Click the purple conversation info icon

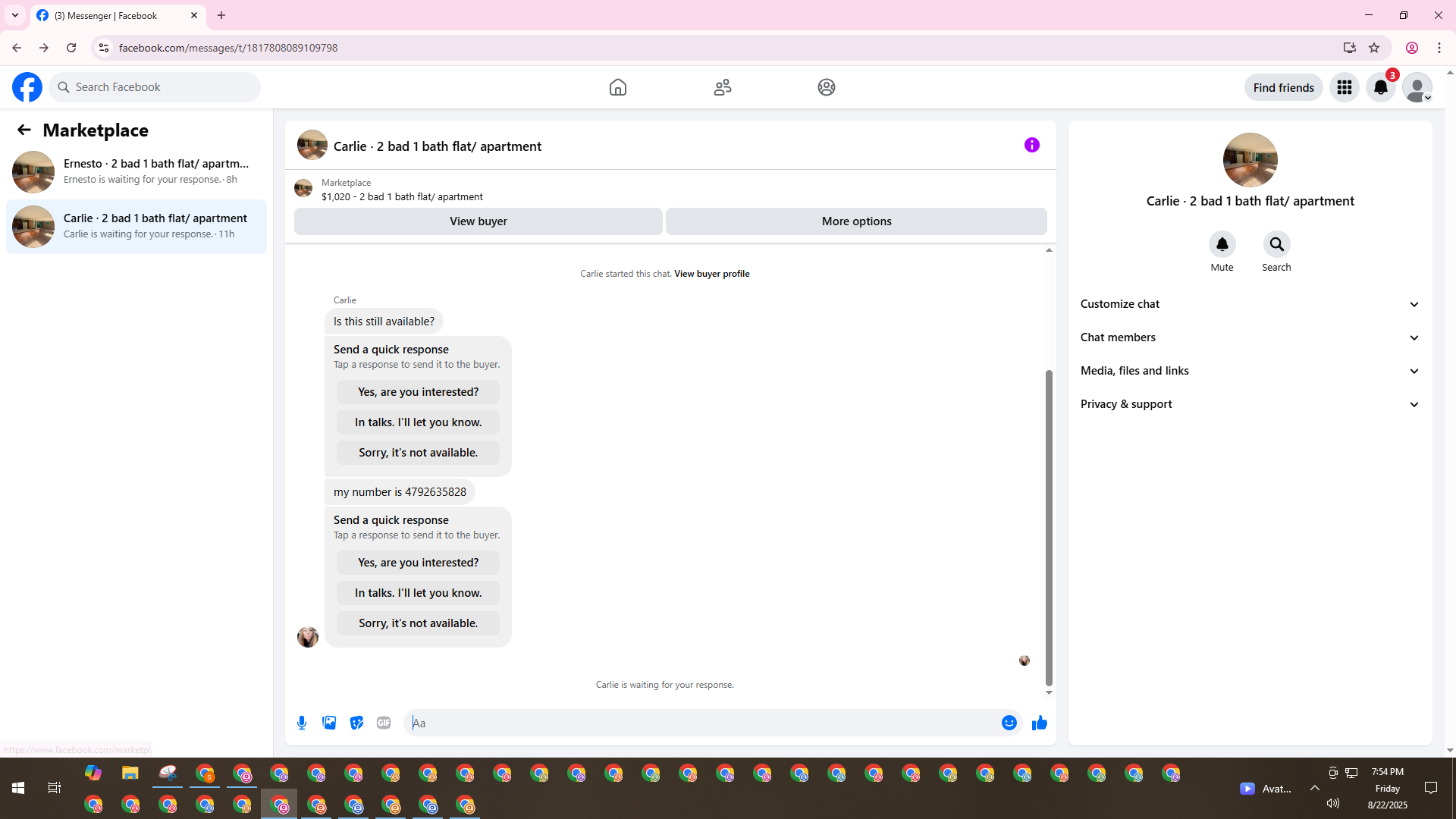[1031, 145]
